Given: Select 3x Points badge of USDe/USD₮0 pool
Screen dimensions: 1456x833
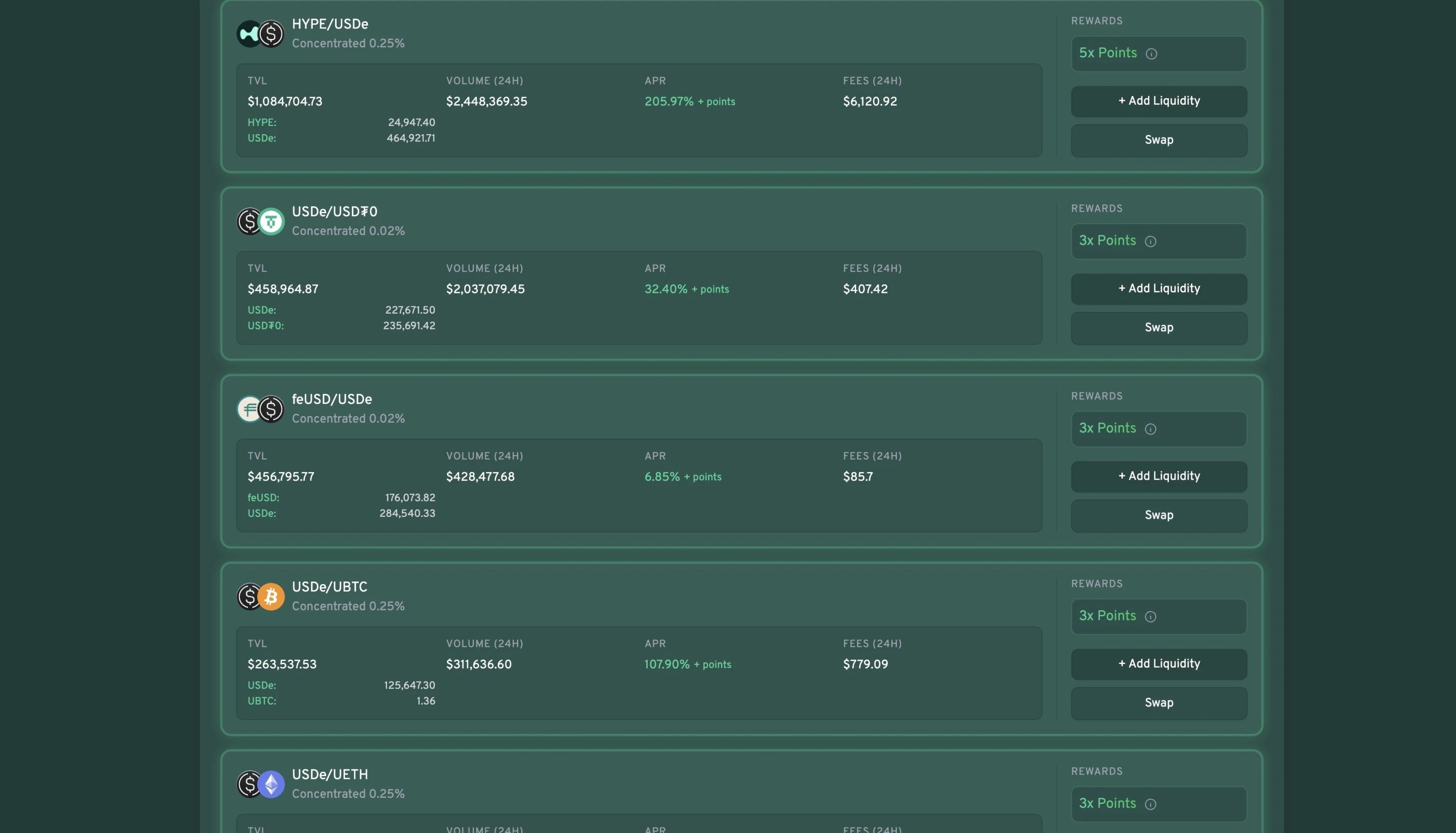Looking at the screenshot, I should tap(1159, 241).
